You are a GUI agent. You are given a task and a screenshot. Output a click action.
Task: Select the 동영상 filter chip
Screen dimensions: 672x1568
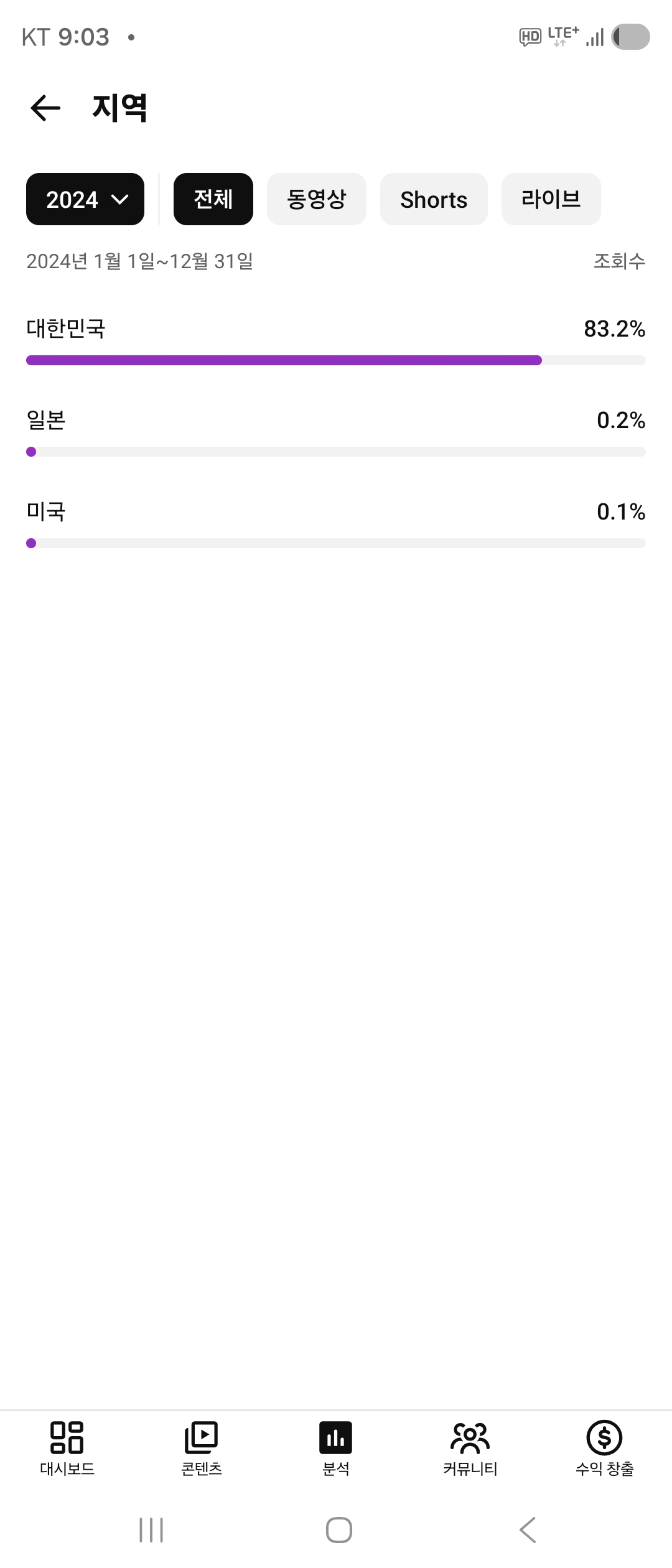click(x=317, y=199)
